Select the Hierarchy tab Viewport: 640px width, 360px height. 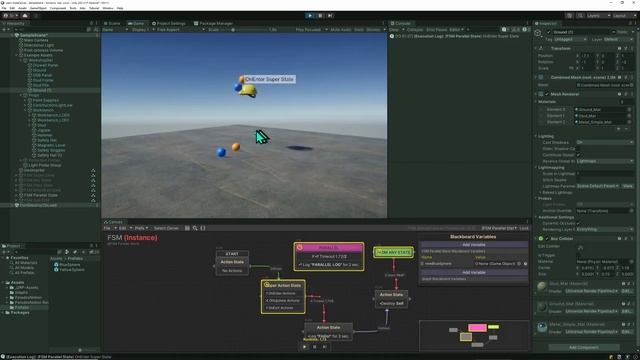point(14,23)
